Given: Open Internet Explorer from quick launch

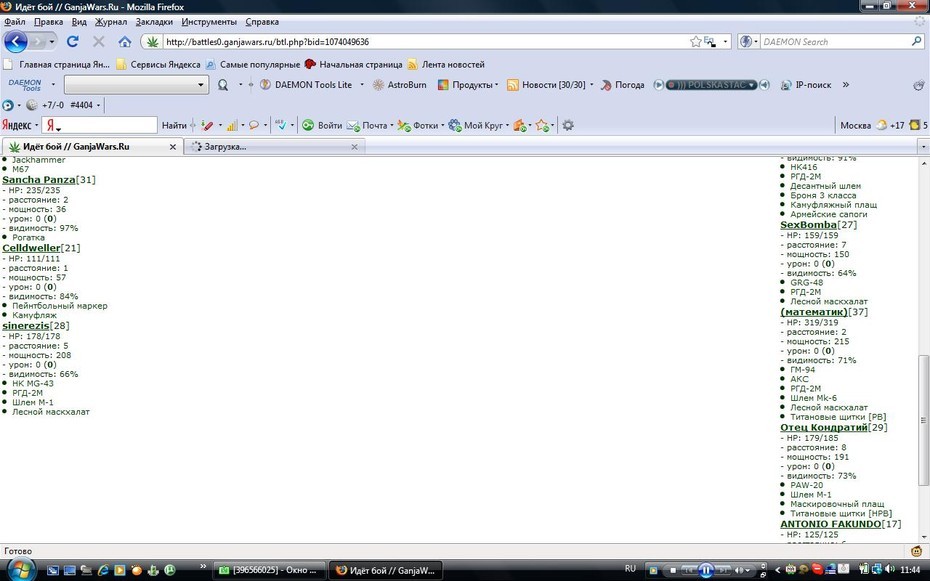Looking at the screenshot, I should tap(103, 570).
